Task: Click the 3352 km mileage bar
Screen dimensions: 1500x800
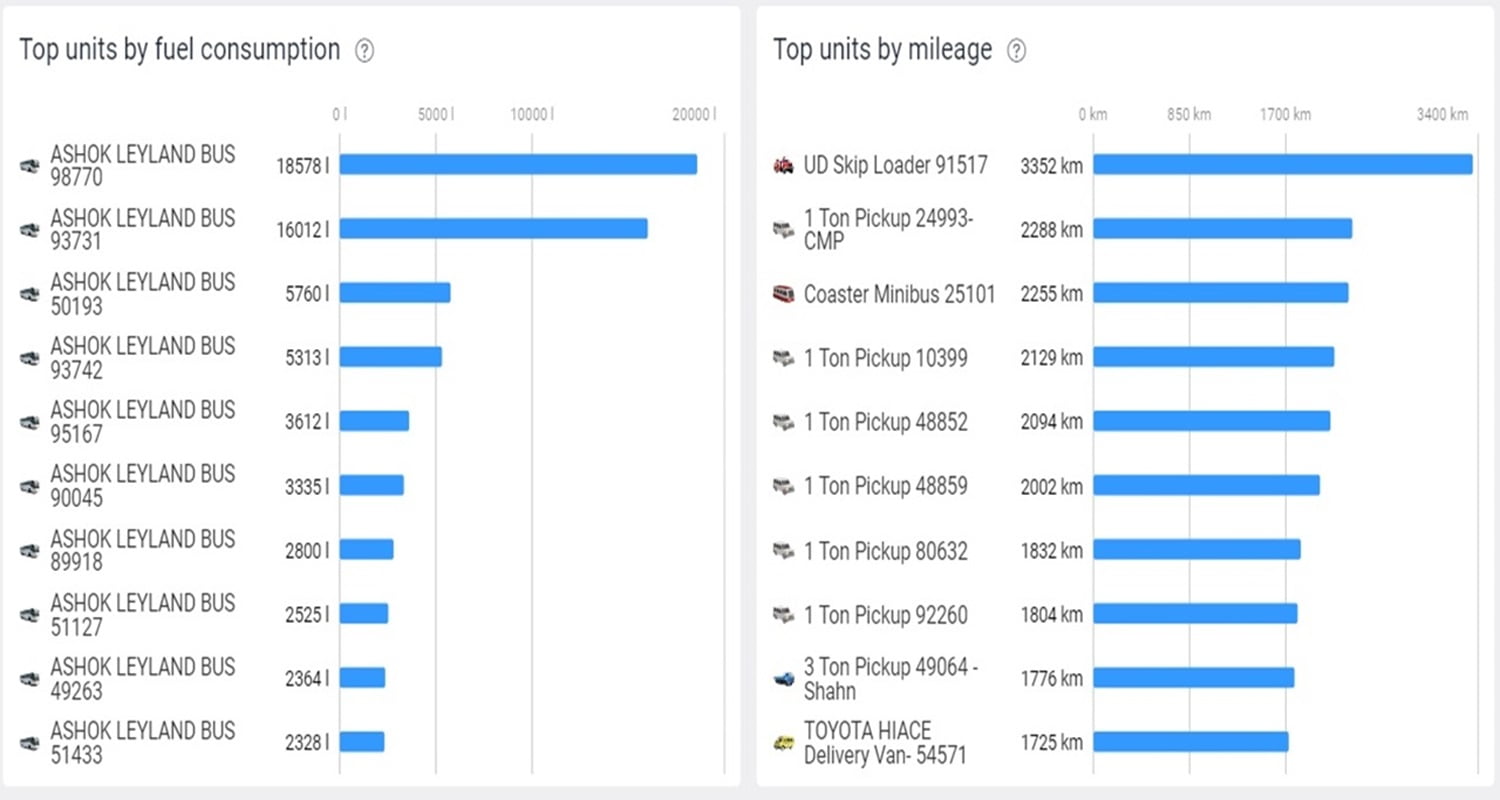Action: click(1282, 165)
